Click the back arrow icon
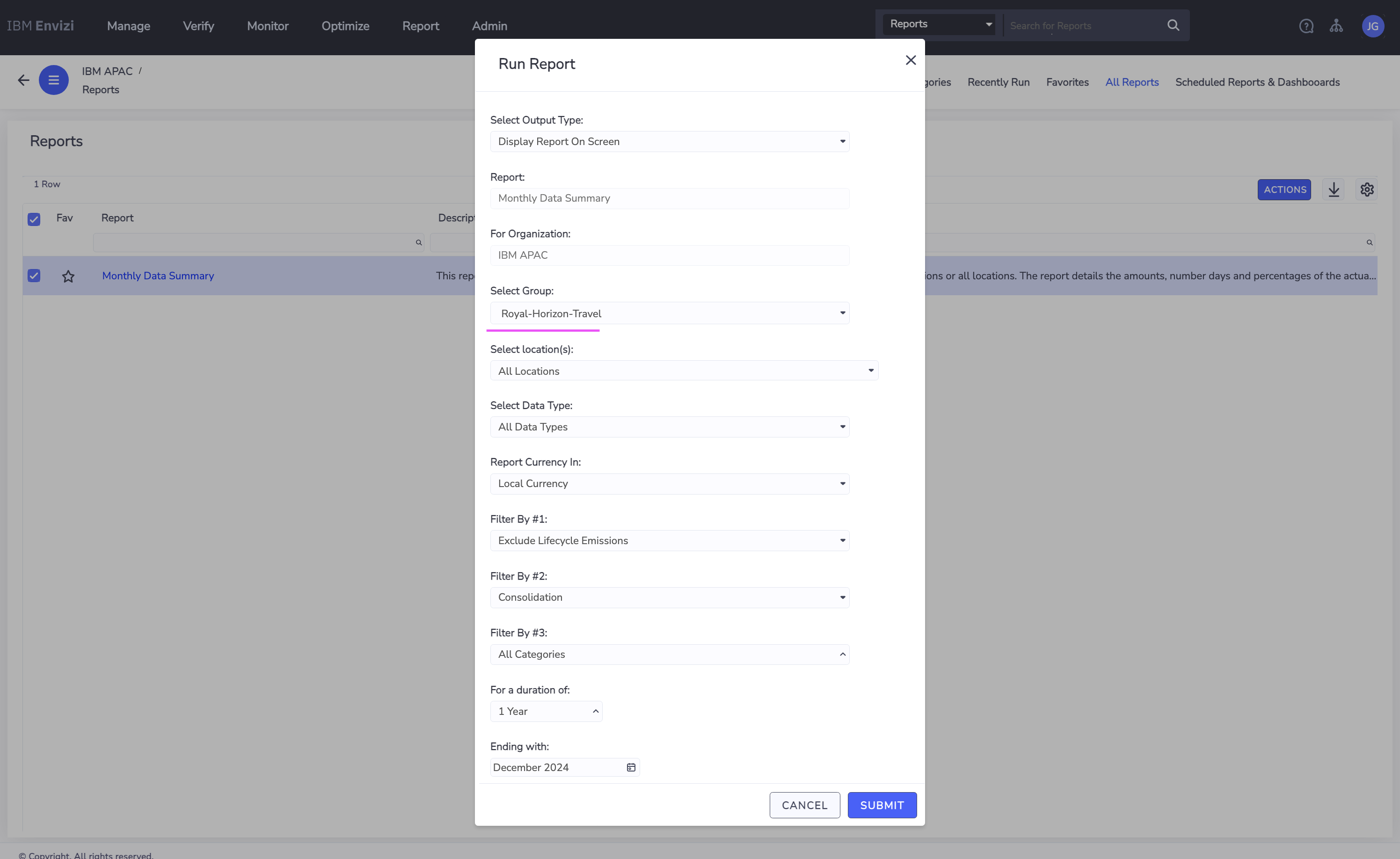Viewport: 1400px width, 859px height. click(x=23, y=80)
